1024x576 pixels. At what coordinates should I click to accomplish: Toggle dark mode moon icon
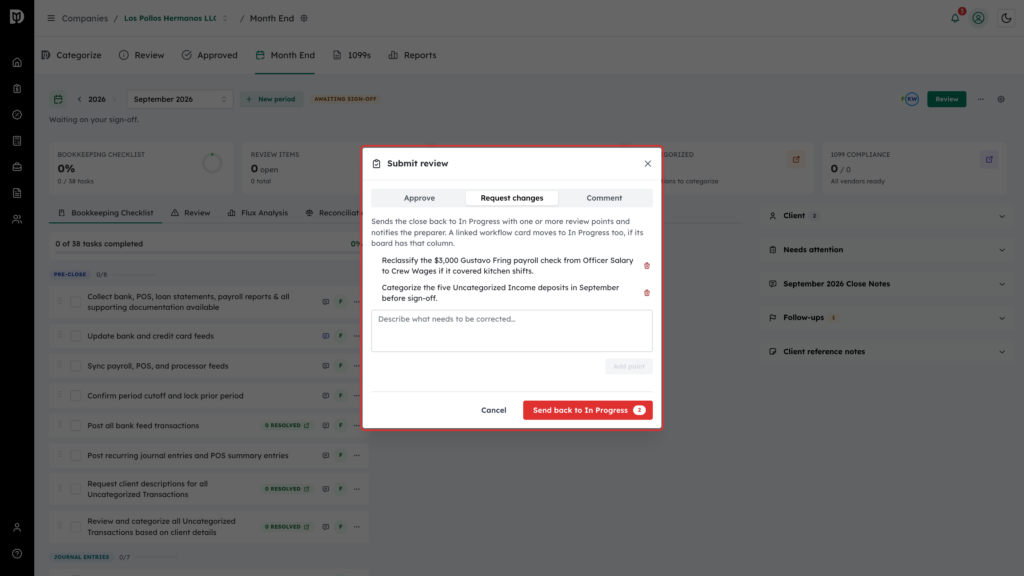click(1006, 18)
